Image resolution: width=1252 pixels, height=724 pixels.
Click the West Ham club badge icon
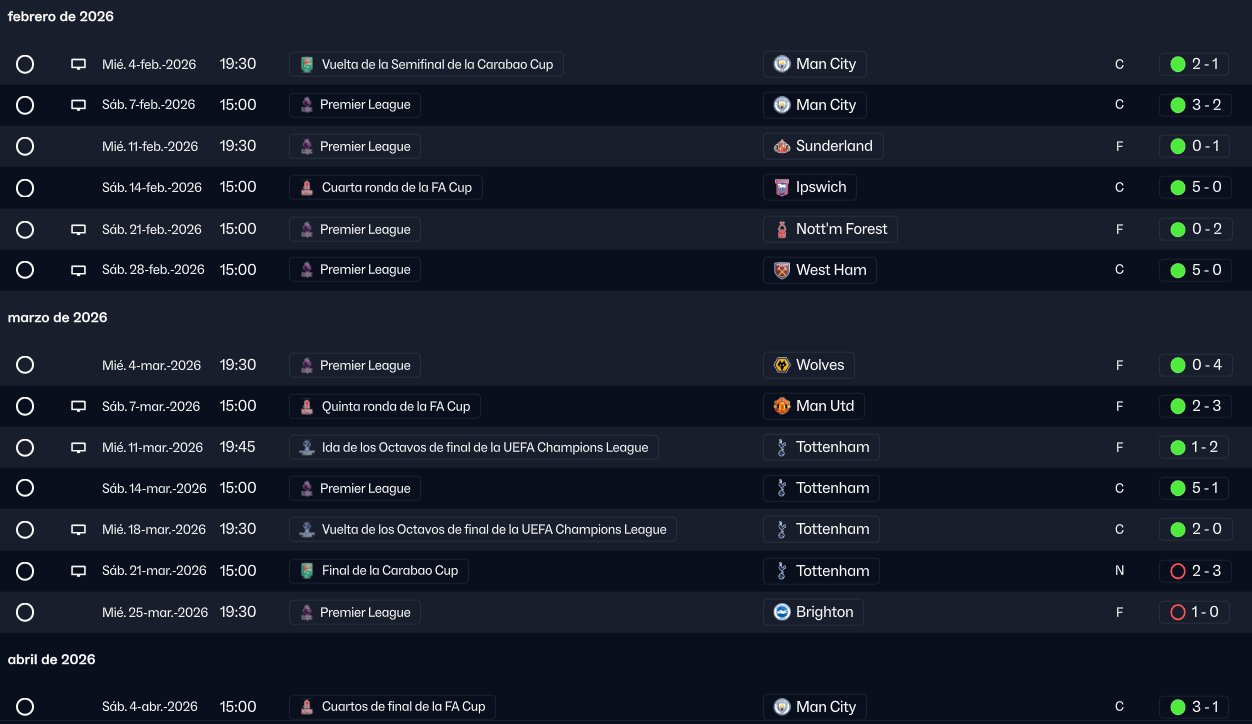(x=782, y=270)
